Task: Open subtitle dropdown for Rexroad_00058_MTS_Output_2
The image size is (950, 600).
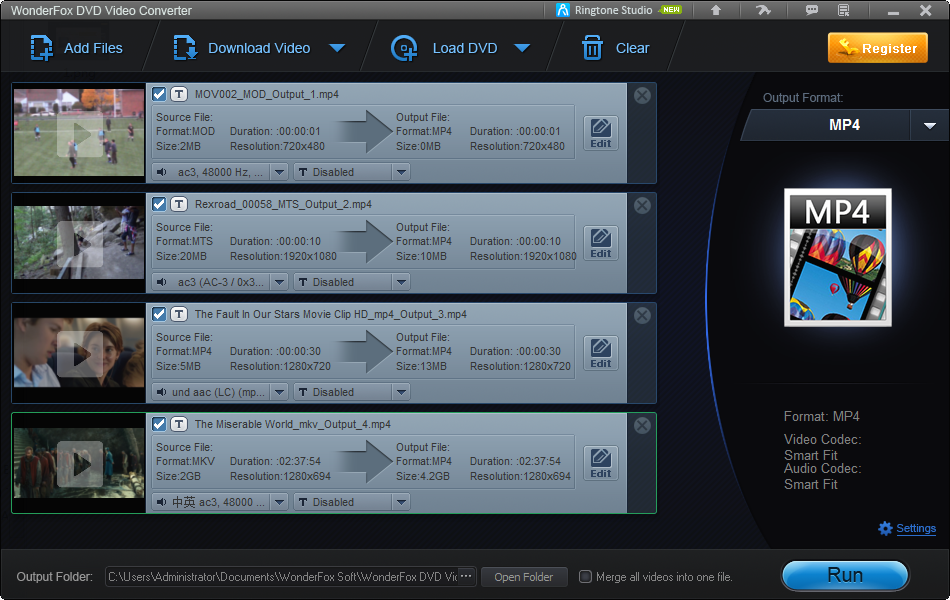Action: pyautogui.click(x=401, y=282)
